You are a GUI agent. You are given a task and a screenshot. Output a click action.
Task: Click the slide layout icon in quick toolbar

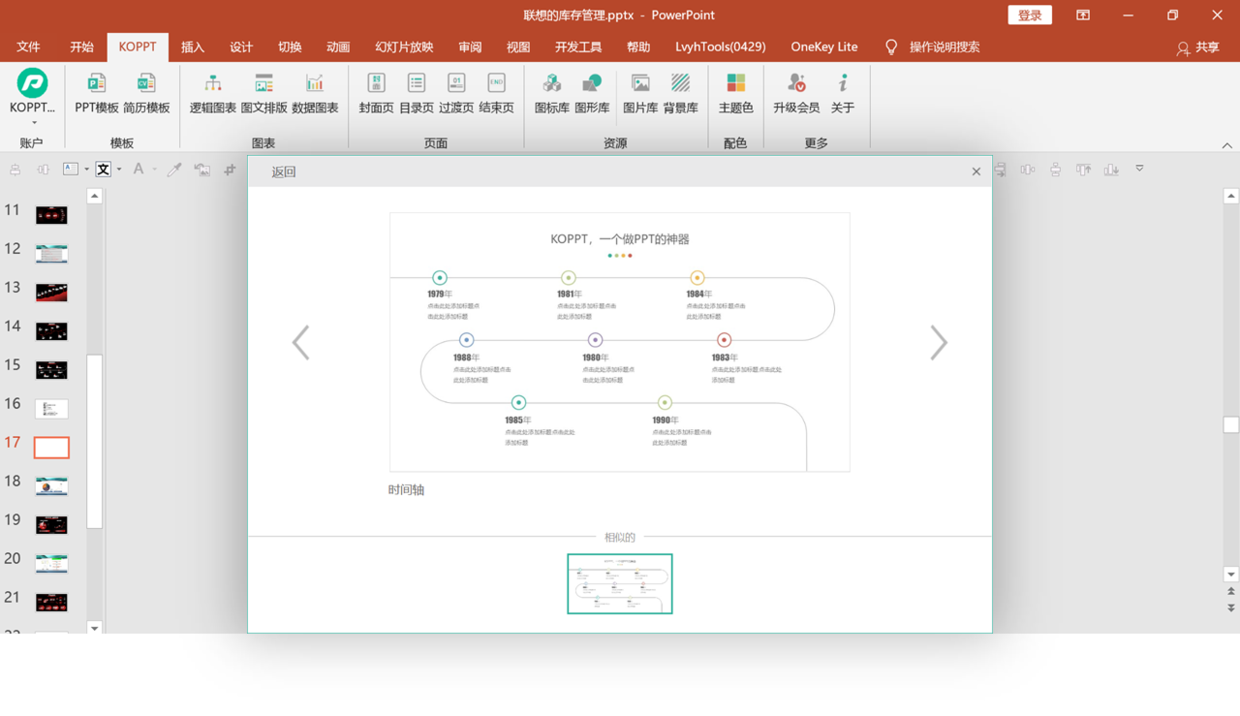[x=71, y=169]
